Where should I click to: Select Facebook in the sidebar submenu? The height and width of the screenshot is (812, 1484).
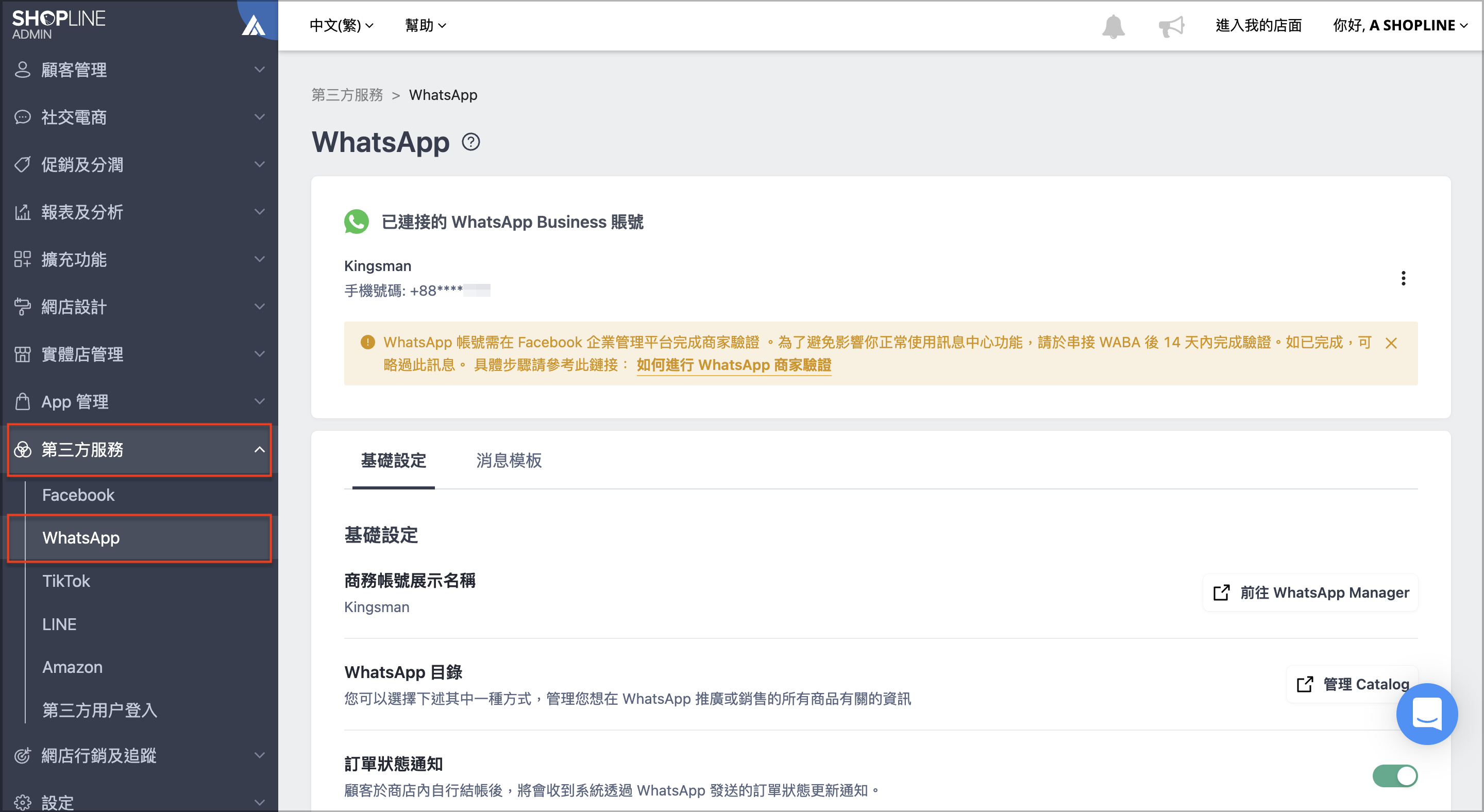[78, 495]
